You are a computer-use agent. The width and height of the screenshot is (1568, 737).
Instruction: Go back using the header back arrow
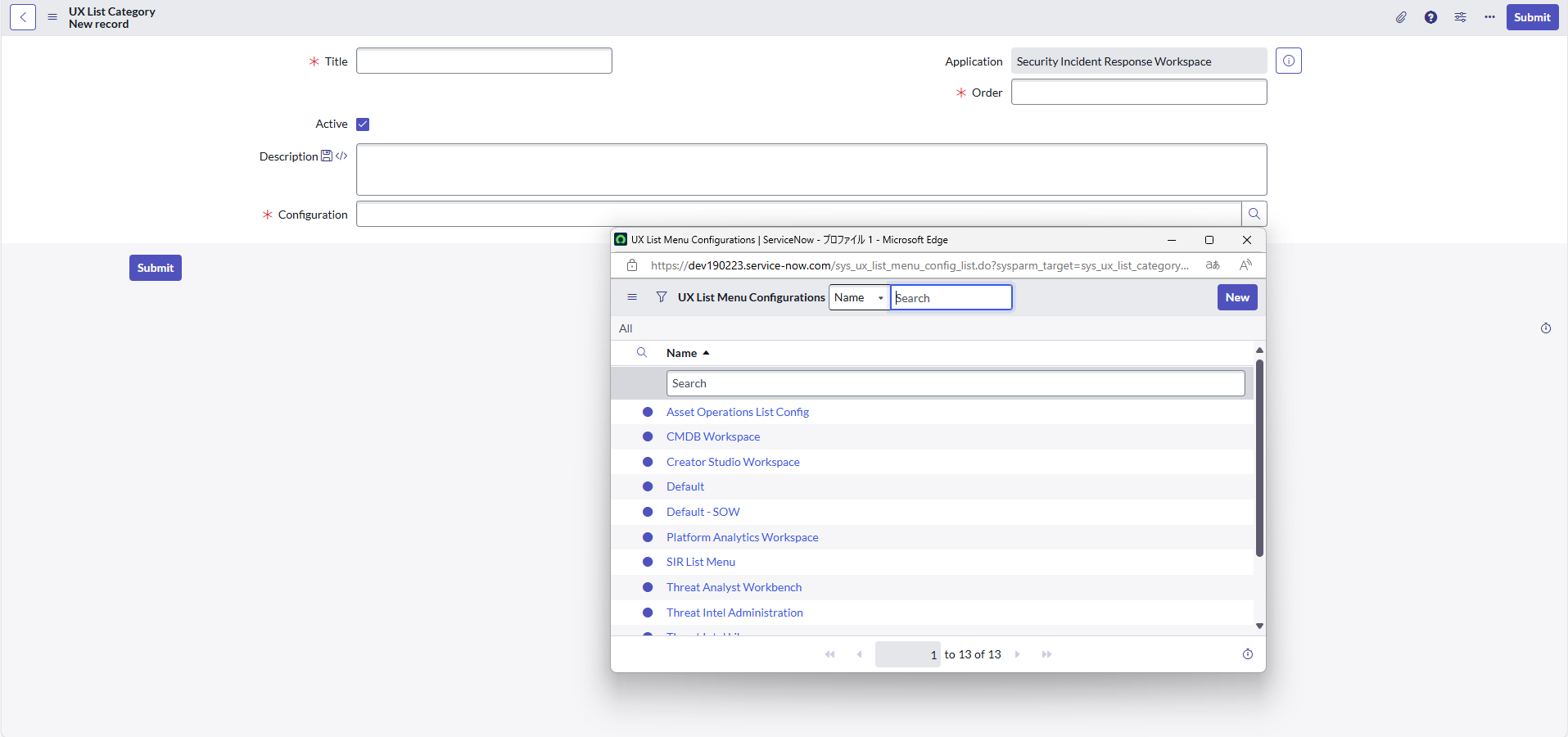pos(23,17)
